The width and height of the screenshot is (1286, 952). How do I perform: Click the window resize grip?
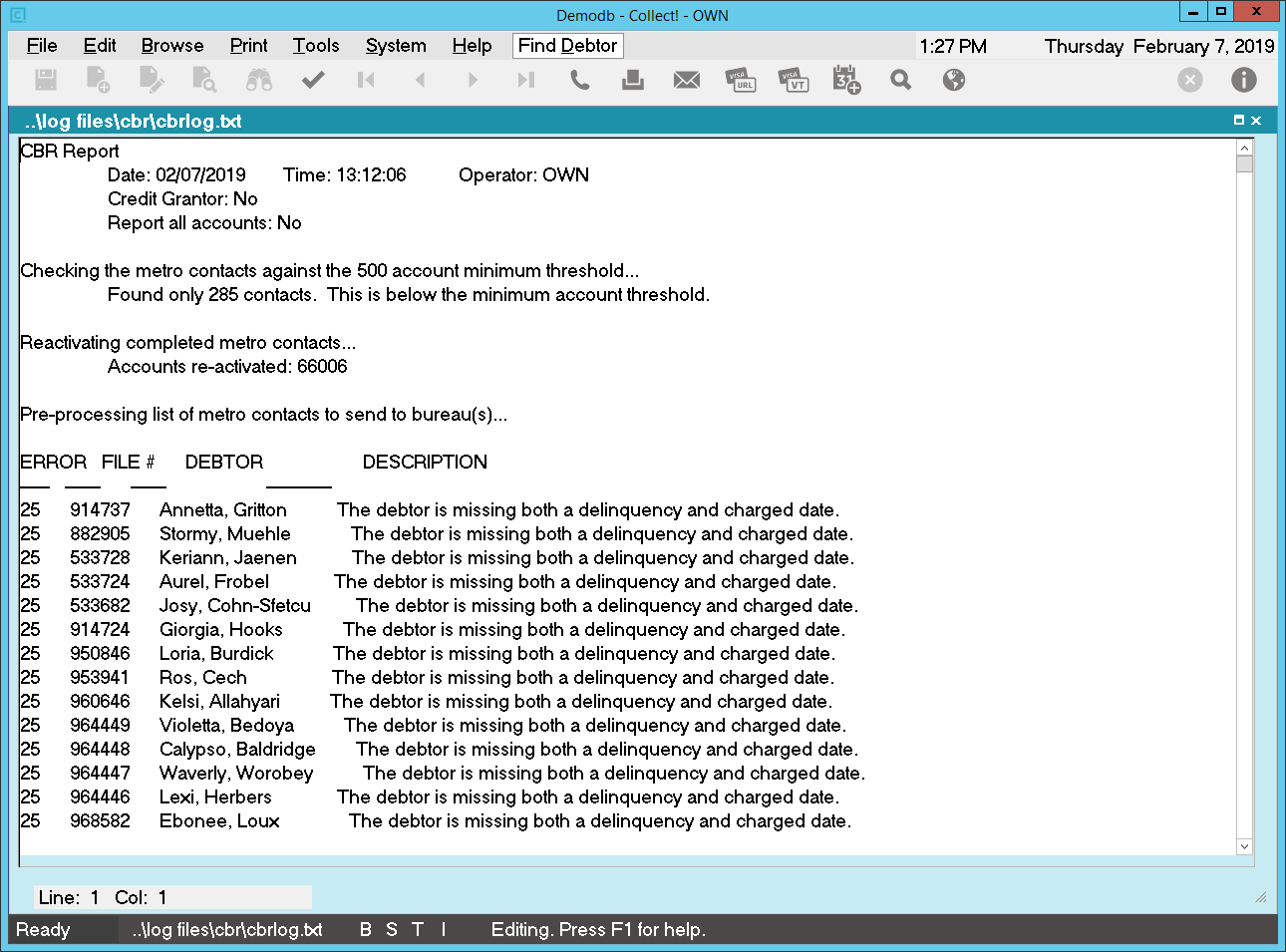[1261, 897]
